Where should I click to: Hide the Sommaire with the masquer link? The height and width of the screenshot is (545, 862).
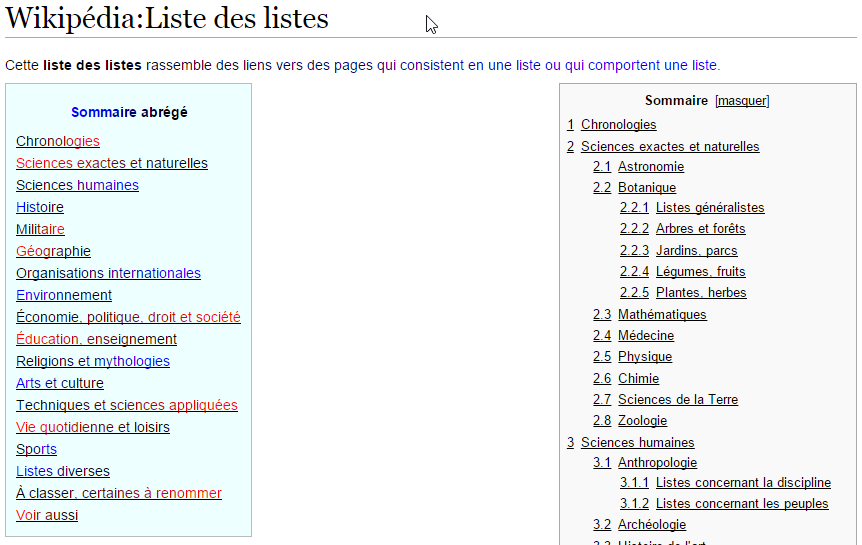pos(742,101)
